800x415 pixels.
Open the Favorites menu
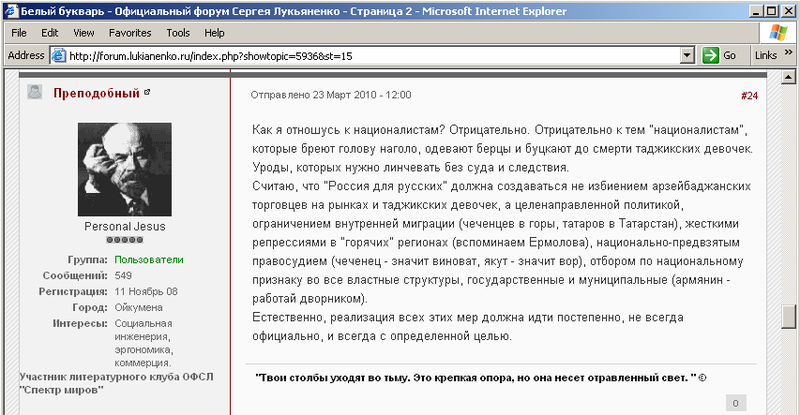pyautogui.click(x=130, y=33)
